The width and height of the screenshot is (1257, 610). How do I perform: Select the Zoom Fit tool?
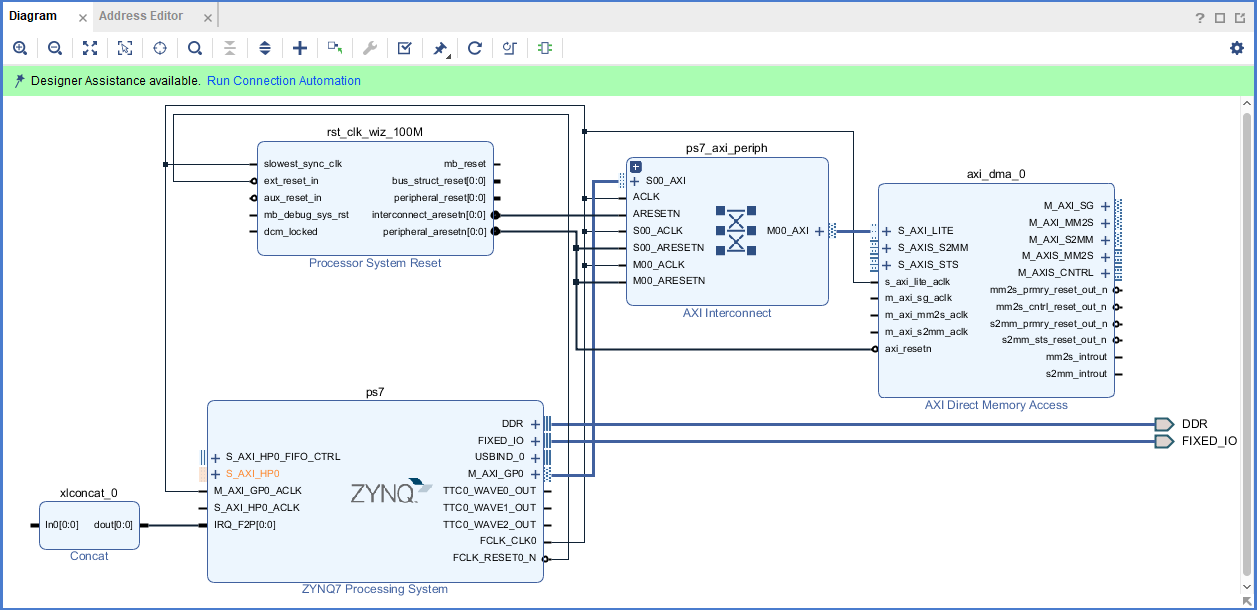tap(89, 47)
